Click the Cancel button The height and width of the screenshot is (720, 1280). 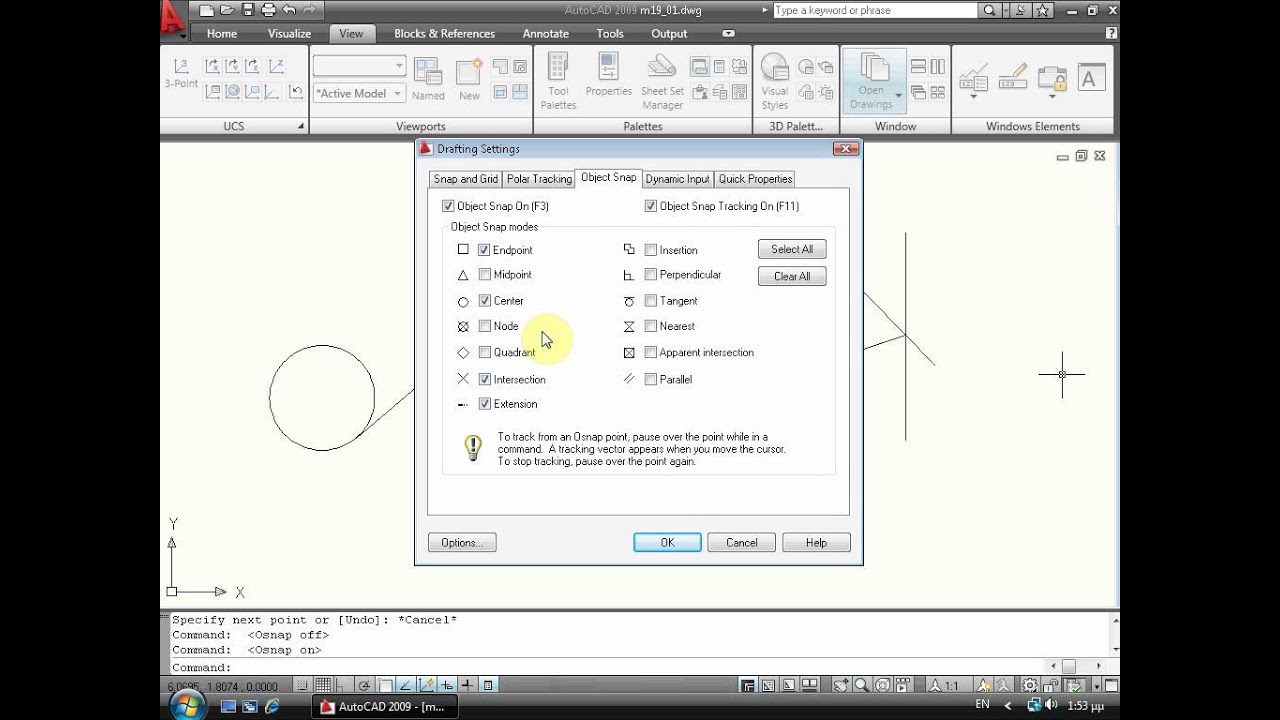tap(741, 542)
